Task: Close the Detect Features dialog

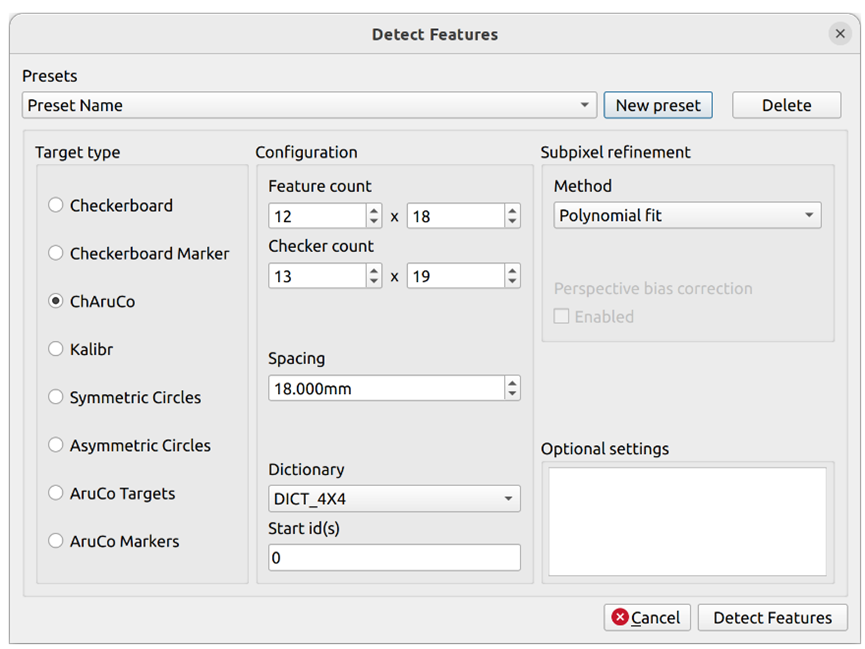Action: [839, 34]
